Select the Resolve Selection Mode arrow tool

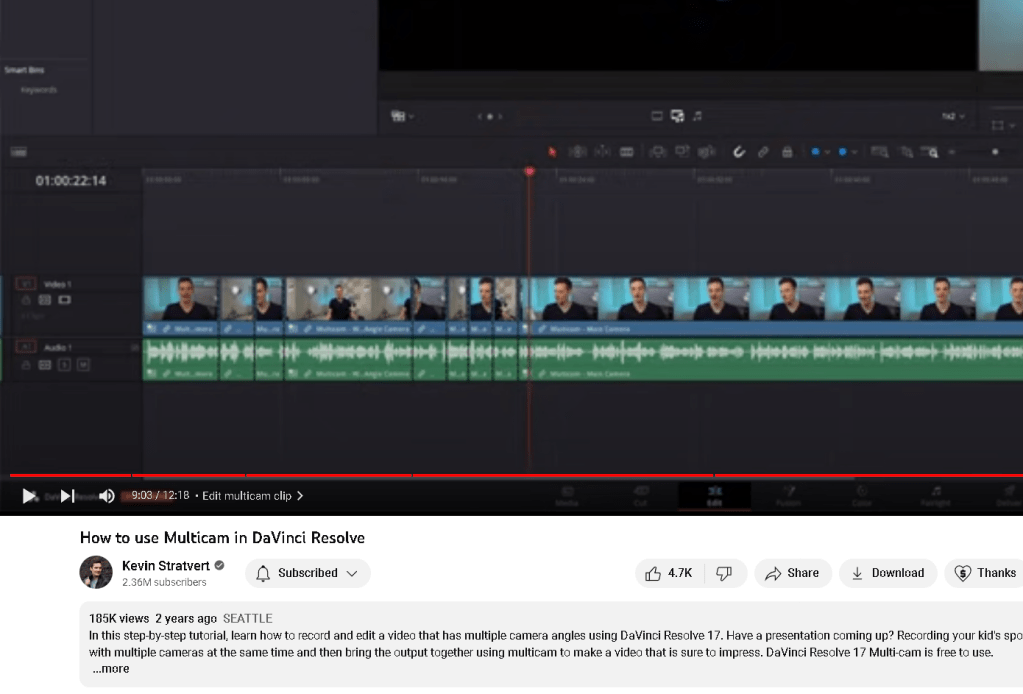[553, 152]
